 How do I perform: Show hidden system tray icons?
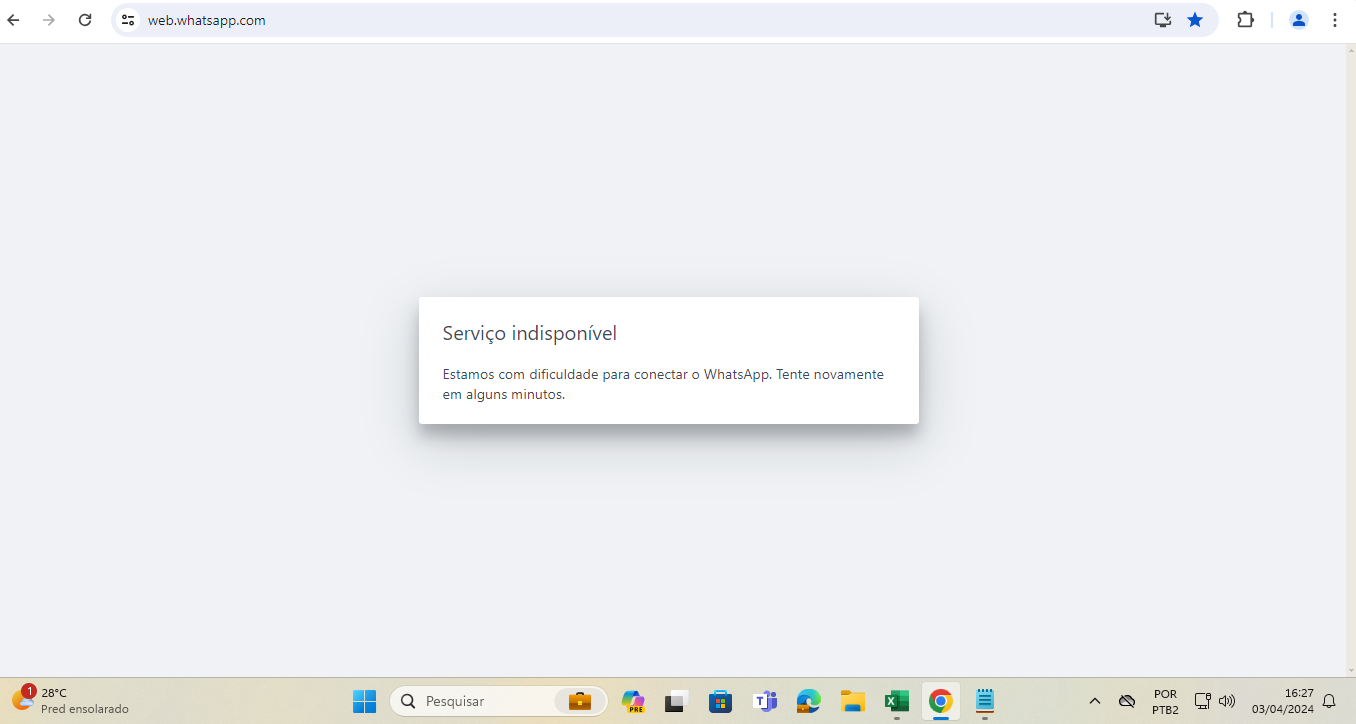[x=1094, y=701]
